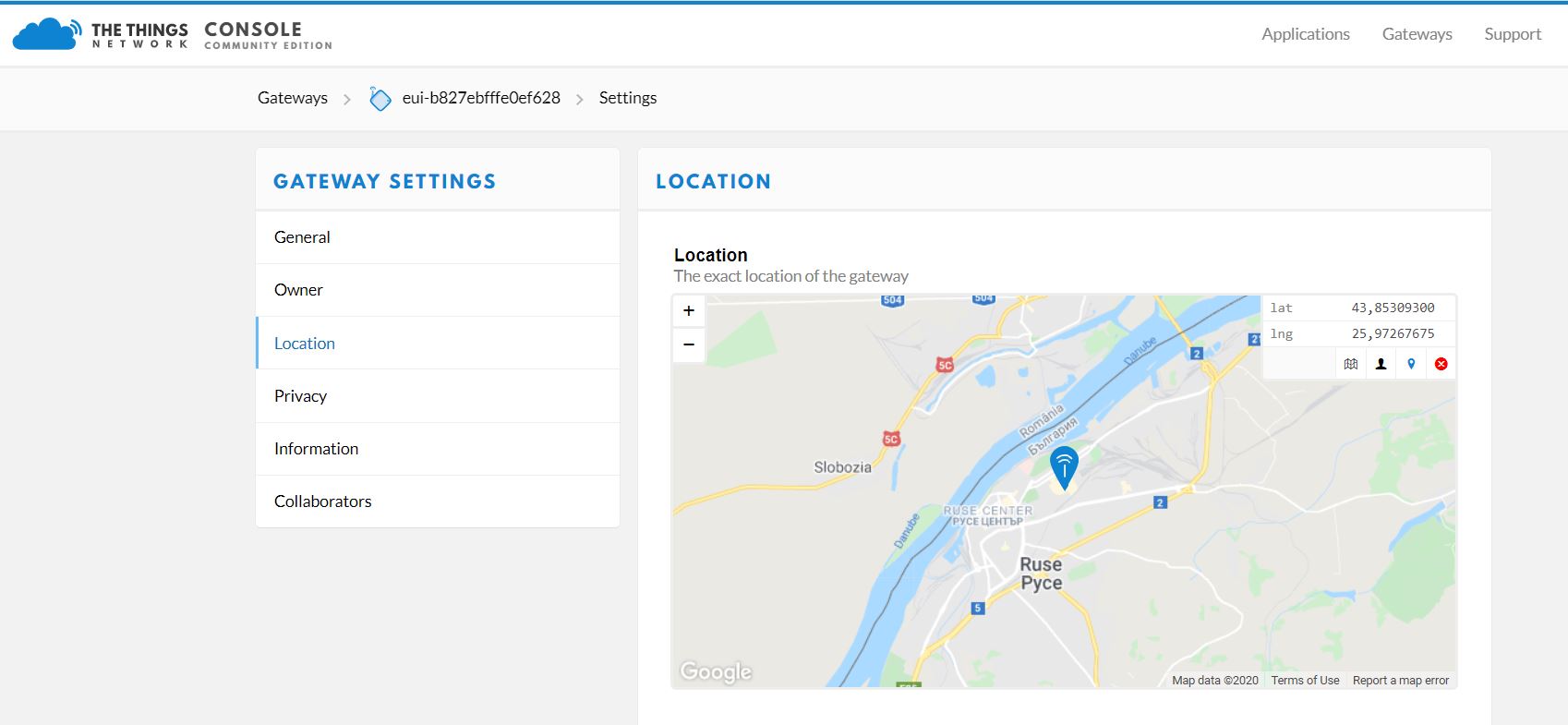Image resolution: width=1568 pixels, height=725 pixels.
Task: Click The Things Network cloud logo
Action: tap(46, 34)
